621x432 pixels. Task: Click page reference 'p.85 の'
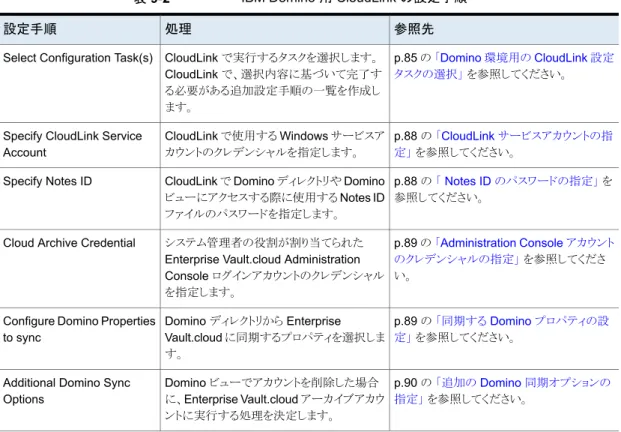pos(412,58)
